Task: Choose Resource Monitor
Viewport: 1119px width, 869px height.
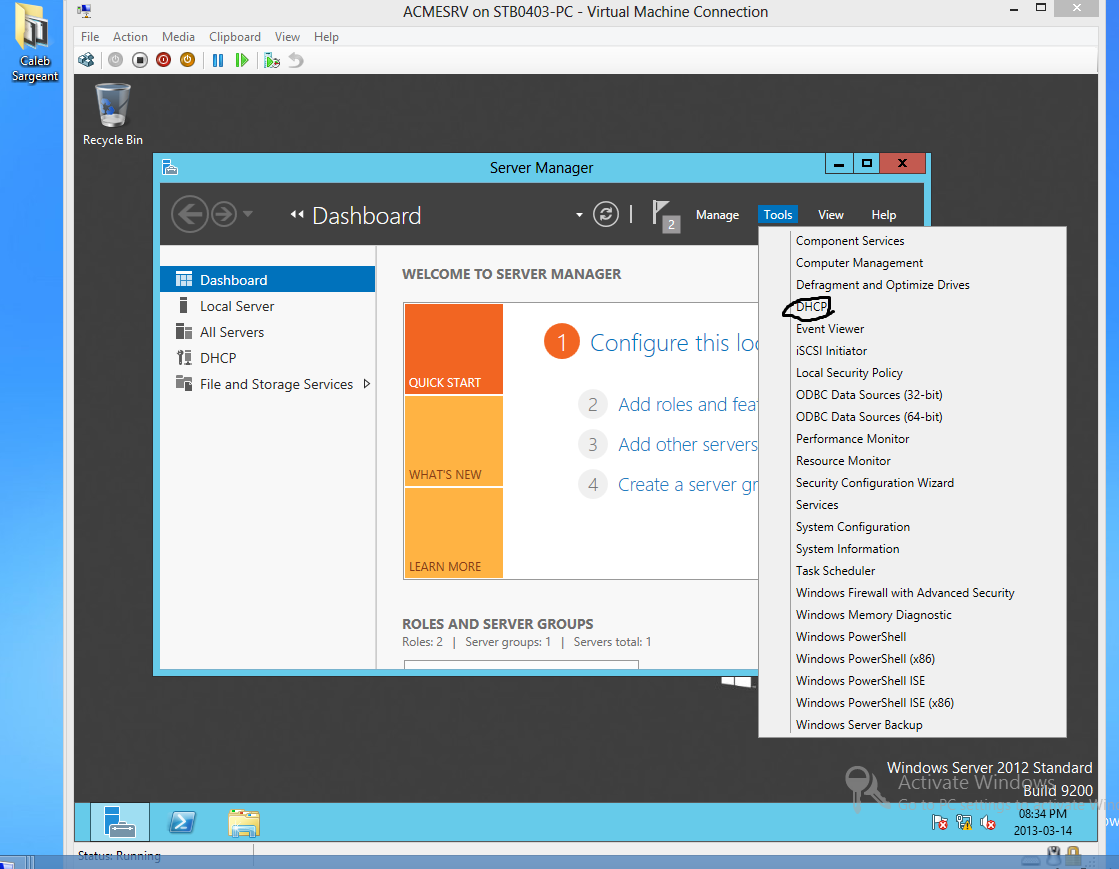Action: pos(844,461)
